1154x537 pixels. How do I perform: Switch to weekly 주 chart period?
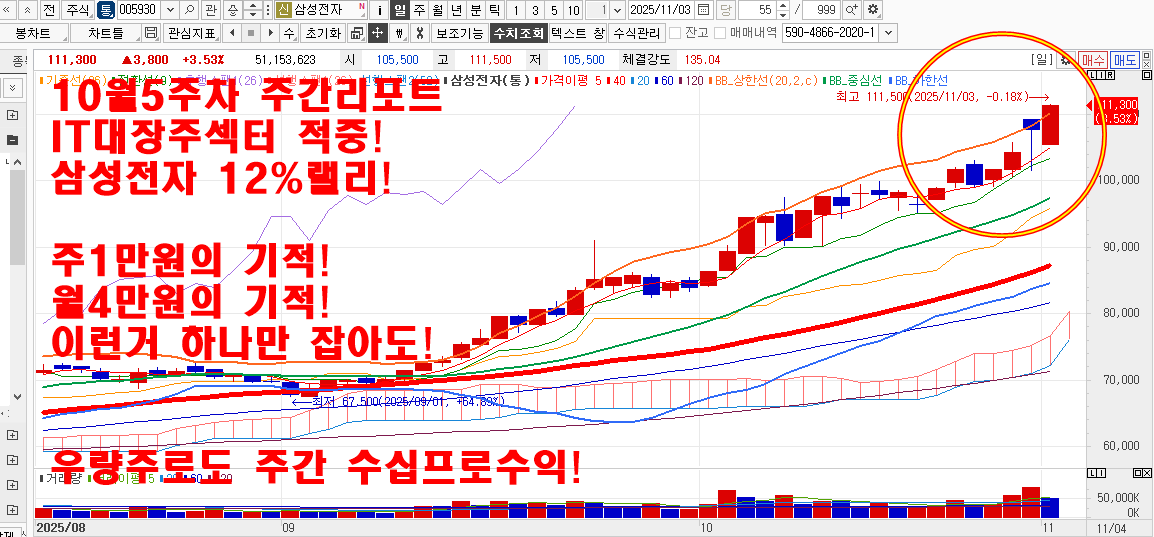[418, 10]
